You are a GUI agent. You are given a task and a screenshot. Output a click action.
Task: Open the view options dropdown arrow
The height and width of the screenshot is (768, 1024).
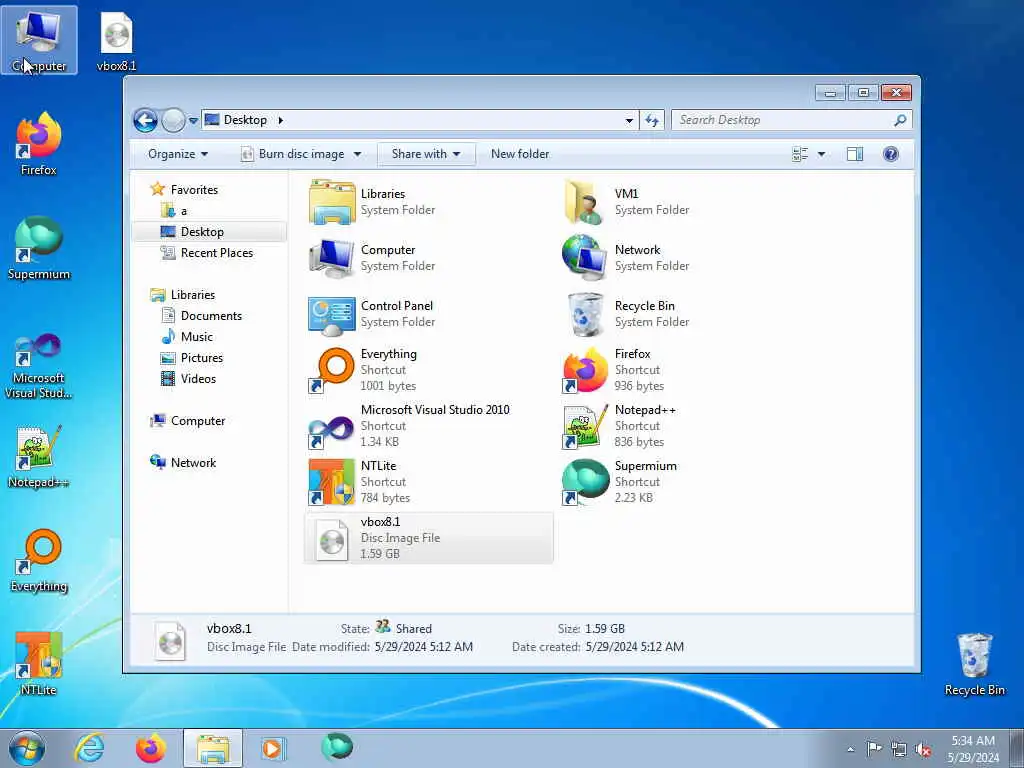(x=822, y=154)
